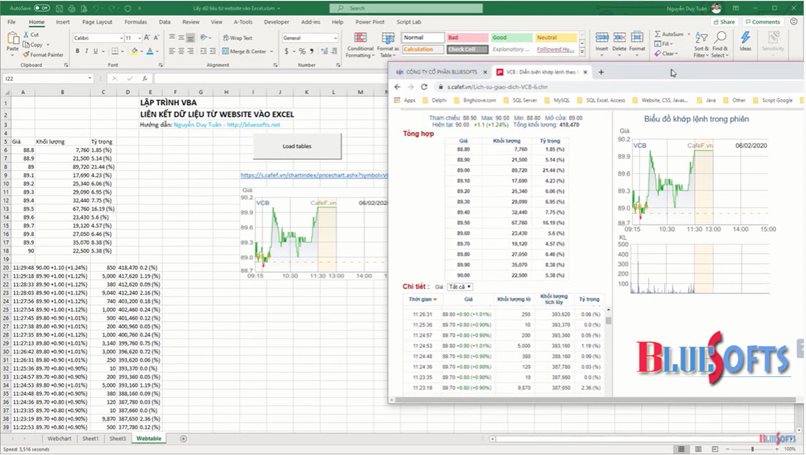Image resolution: width=806 pixels, height=455 pixels.
Task: Open new browser tab with plus
Action: (601, 72)
